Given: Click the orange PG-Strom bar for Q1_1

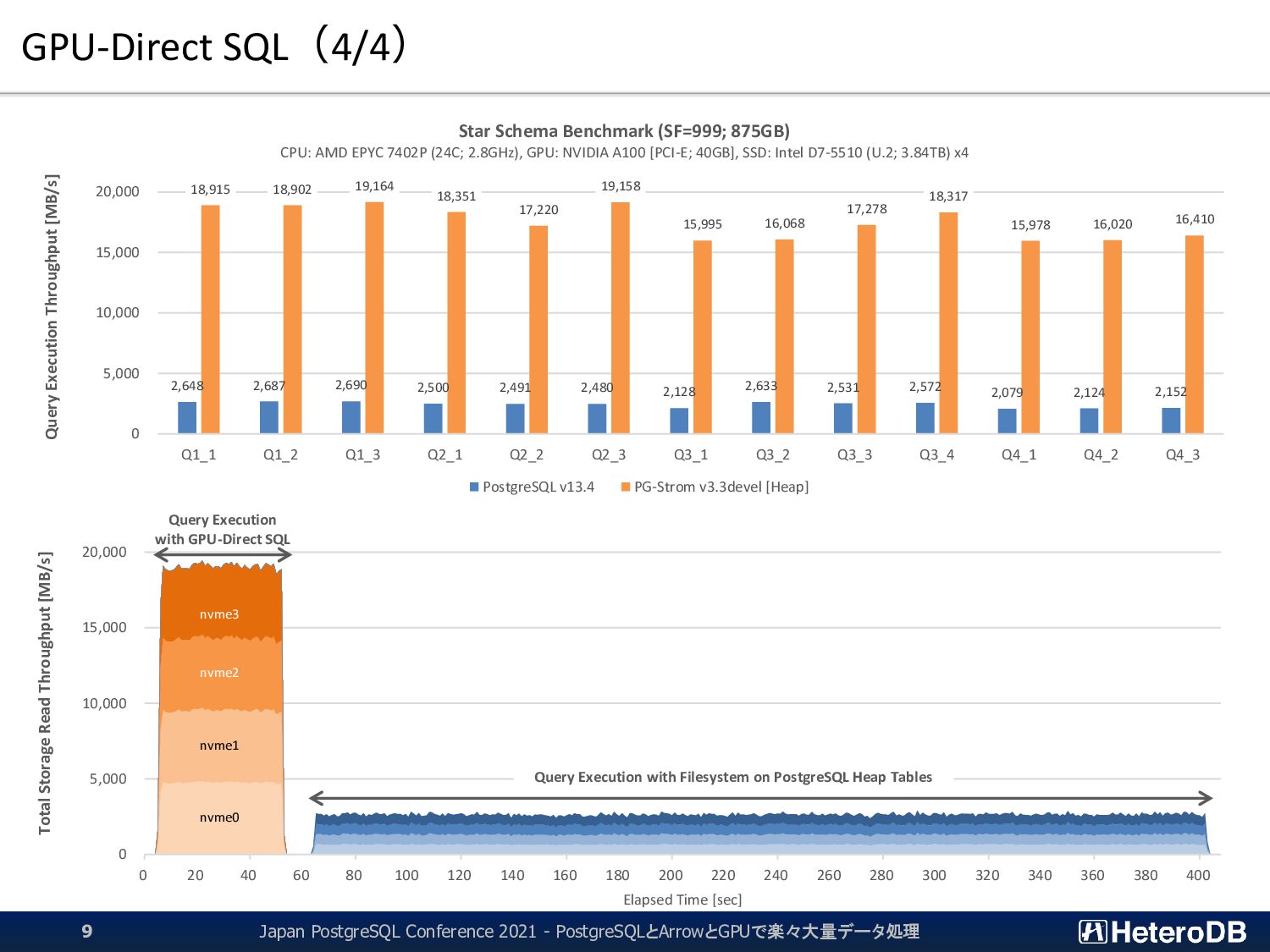Looking at the screenshot, I should tap(210, 319).
